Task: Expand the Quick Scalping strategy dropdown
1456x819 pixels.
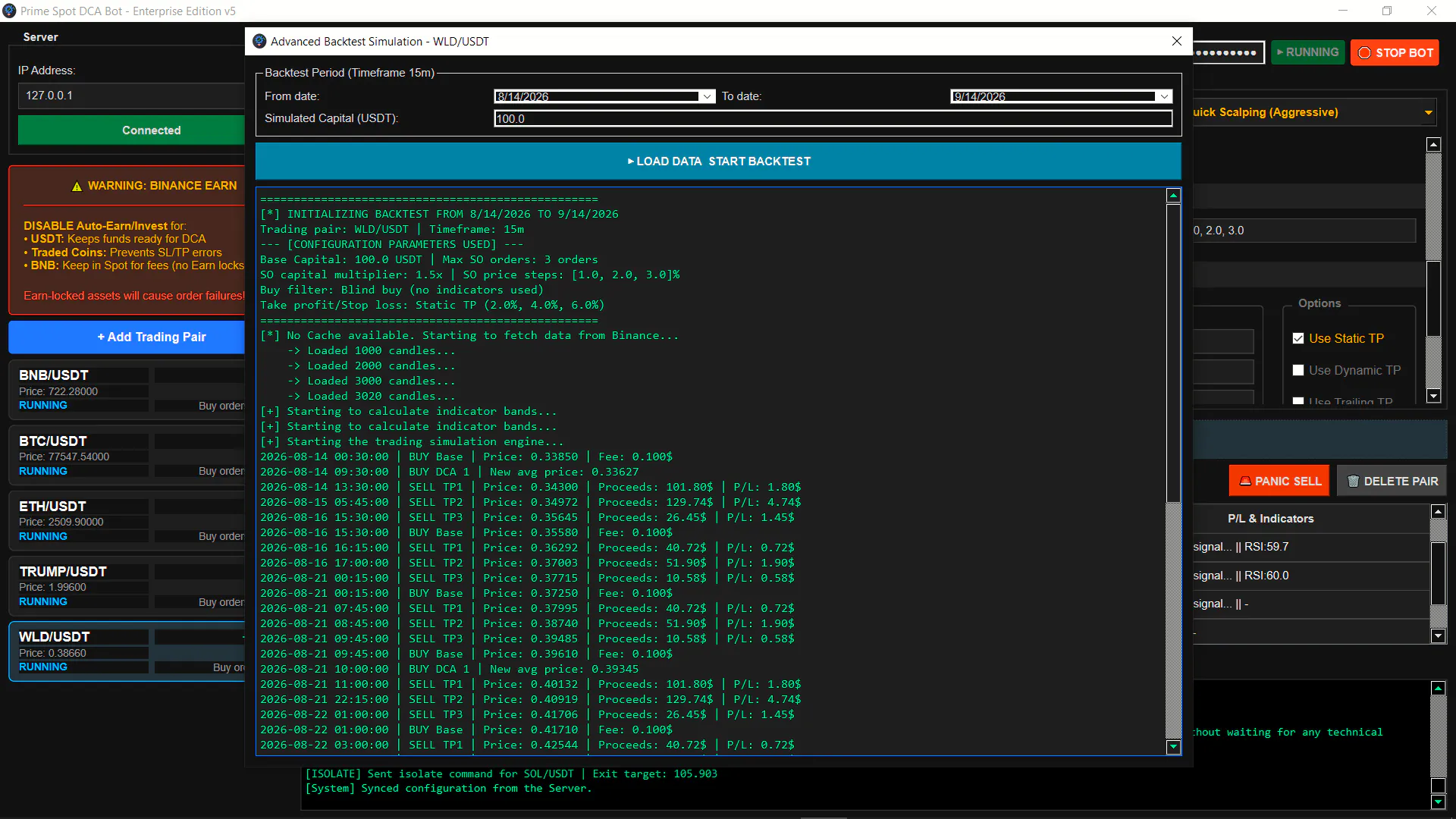Action: [1429, 112]
